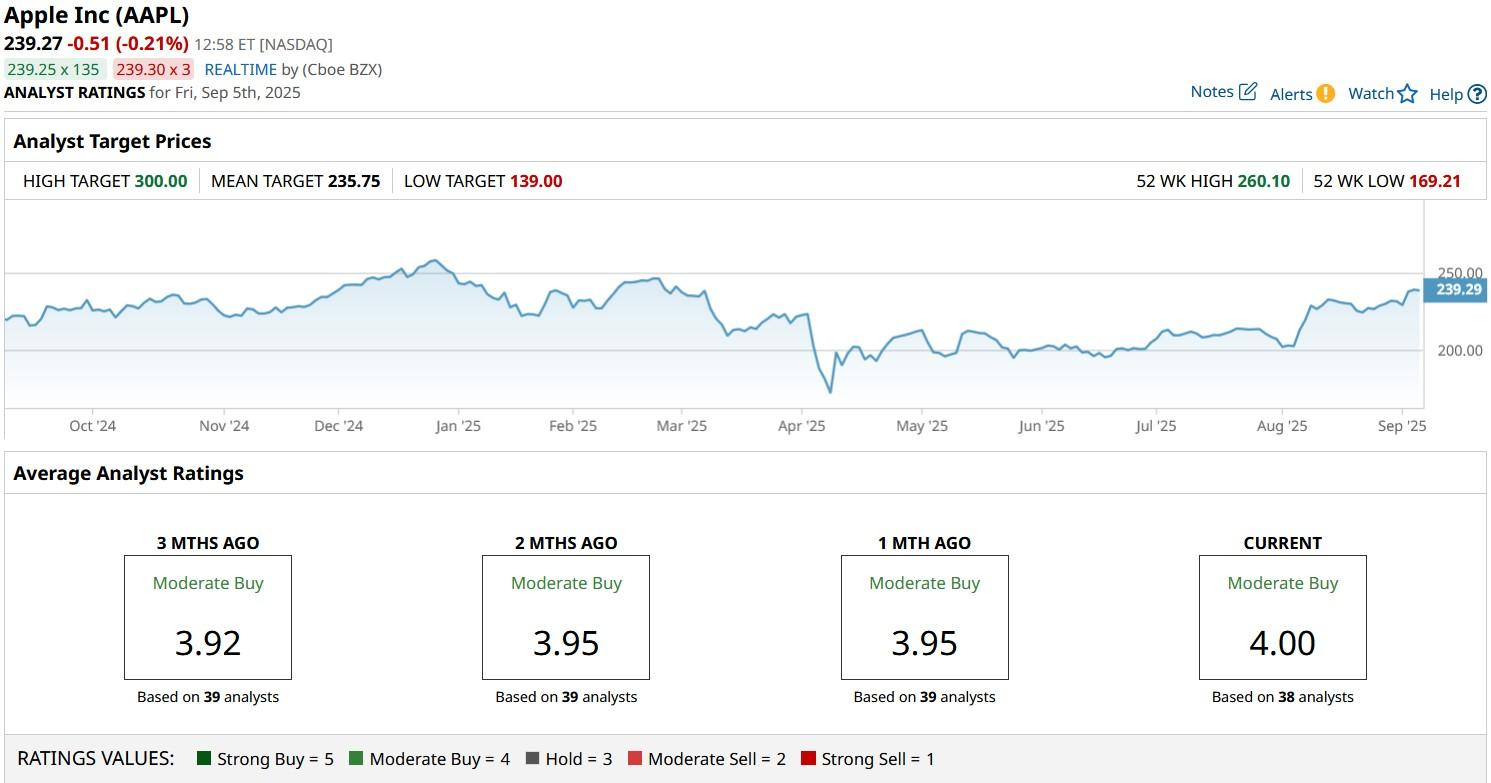The width and height of the screenshot is (1491, 783).
Task: Click the Sep '25 axis label
Action: [1402, 426]
